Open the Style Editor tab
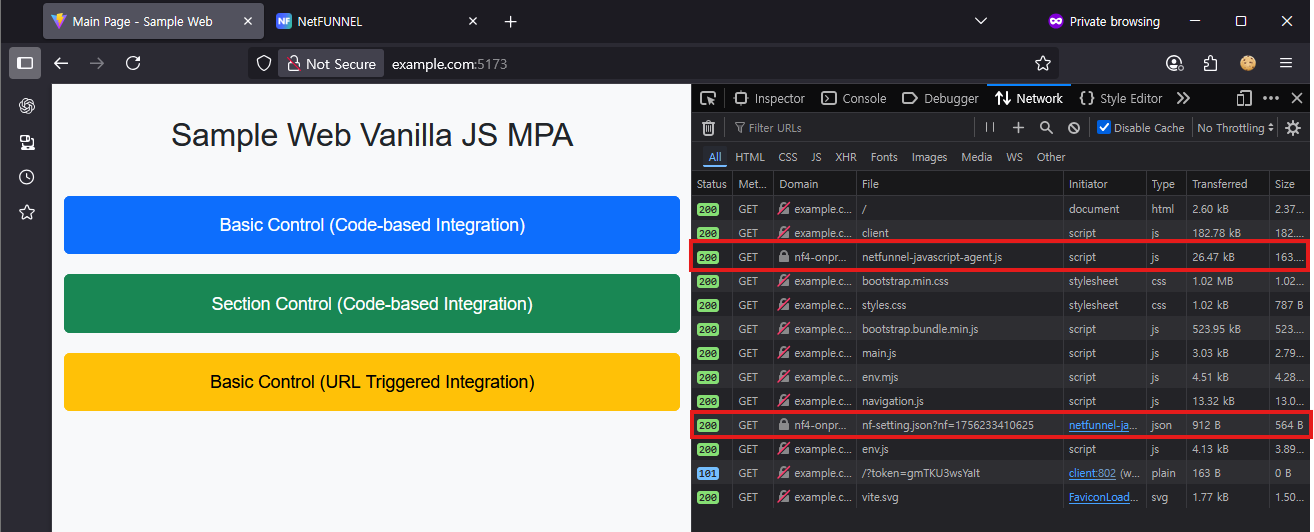This screenshot has width=1314, height=532. click(x=1121, y=98)
